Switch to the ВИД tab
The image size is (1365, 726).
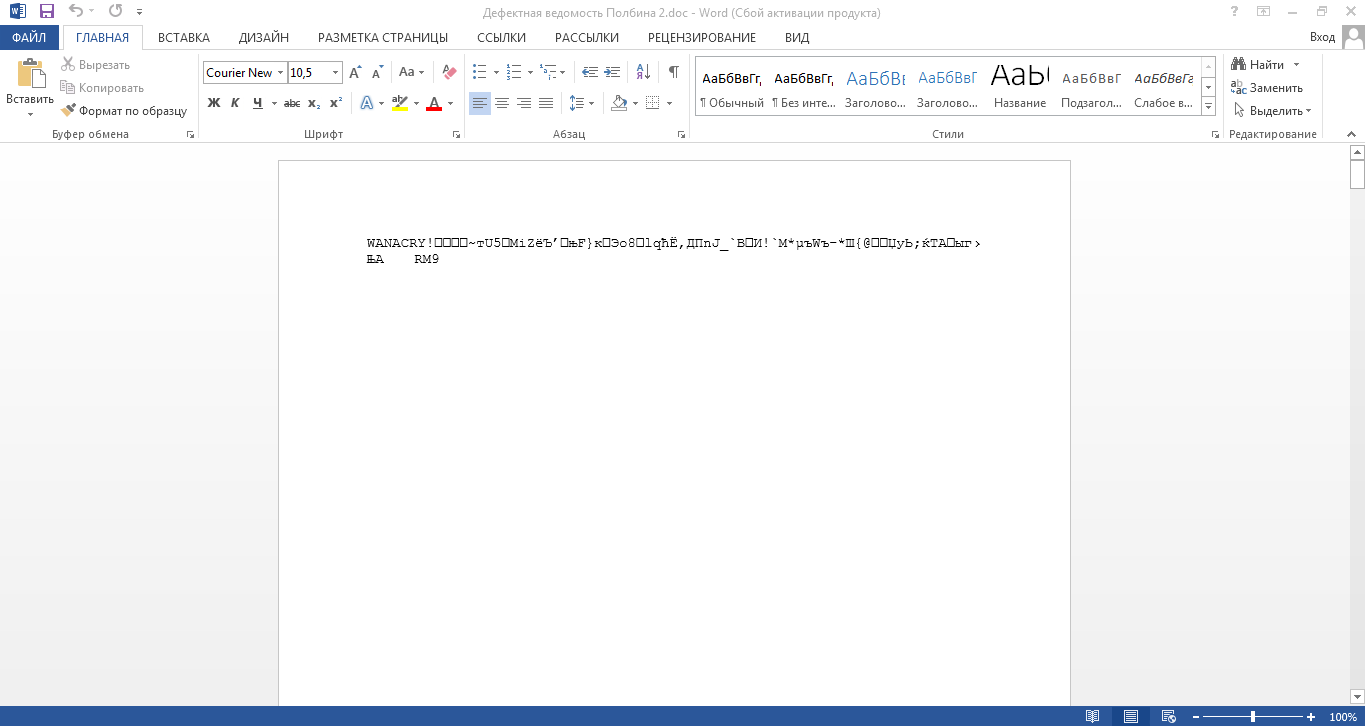(x=797, y=38)
